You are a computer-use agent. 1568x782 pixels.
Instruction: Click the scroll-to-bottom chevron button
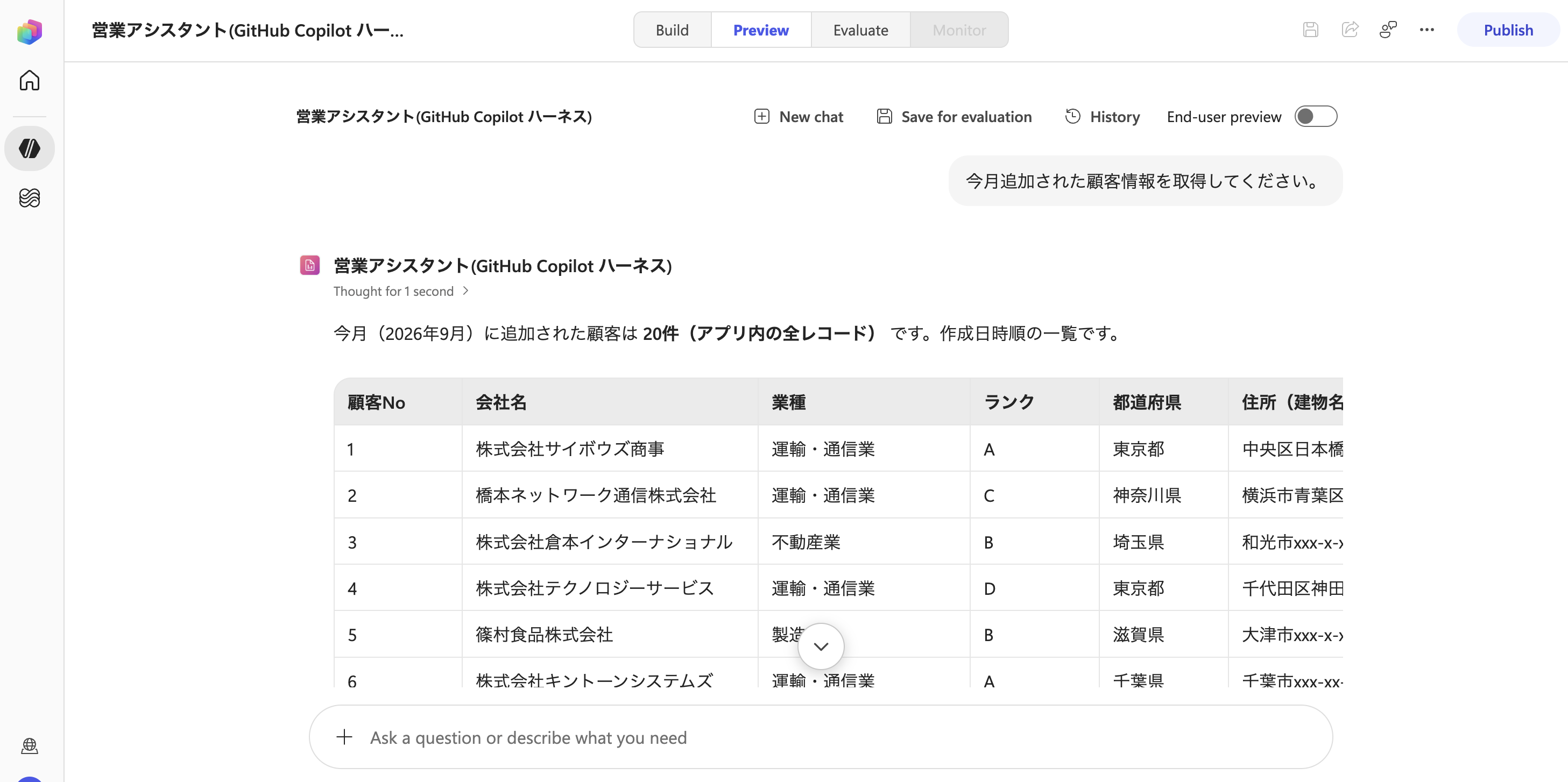(x=821, y=646)
